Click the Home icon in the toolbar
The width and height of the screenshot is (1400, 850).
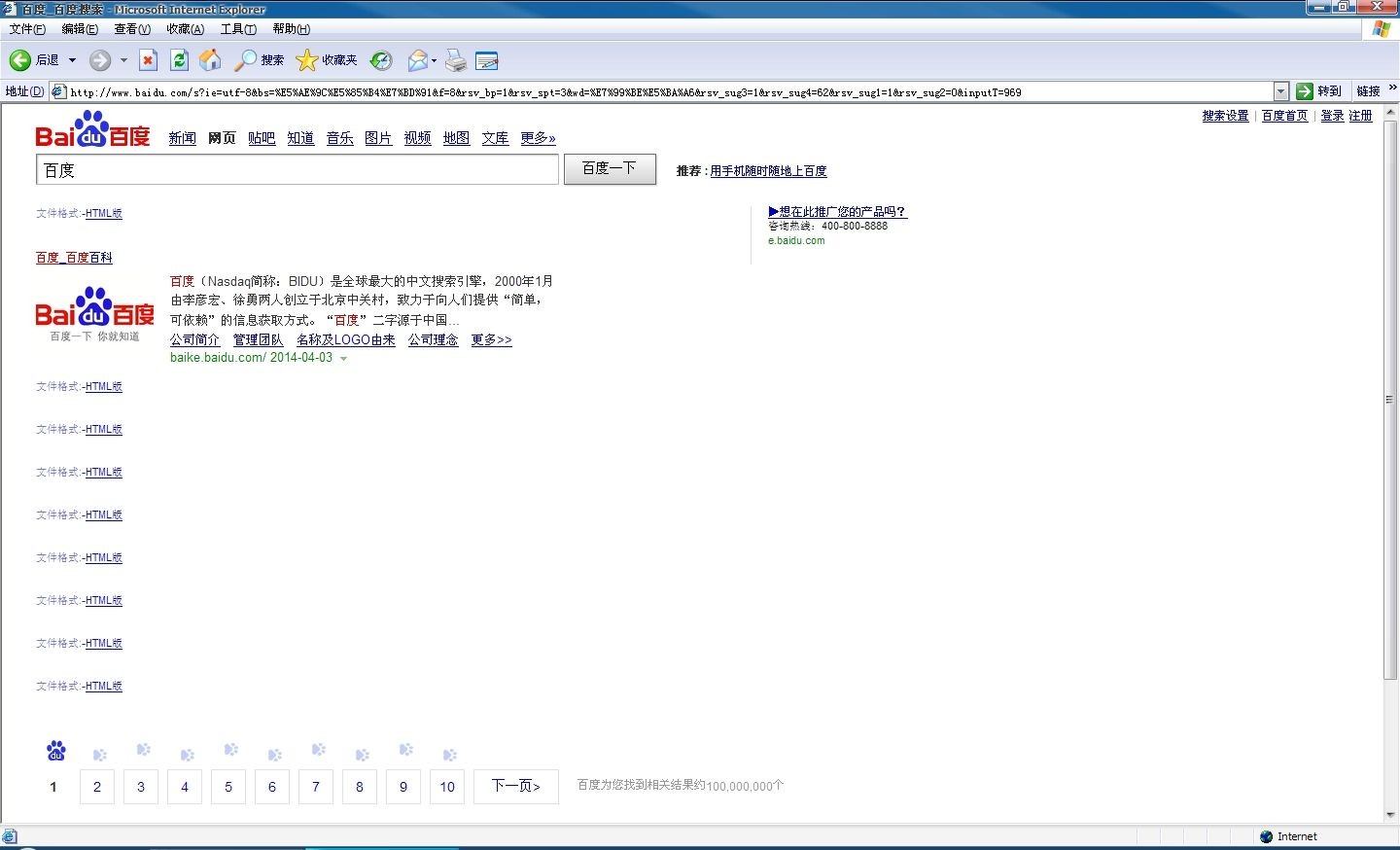[210, 60]
